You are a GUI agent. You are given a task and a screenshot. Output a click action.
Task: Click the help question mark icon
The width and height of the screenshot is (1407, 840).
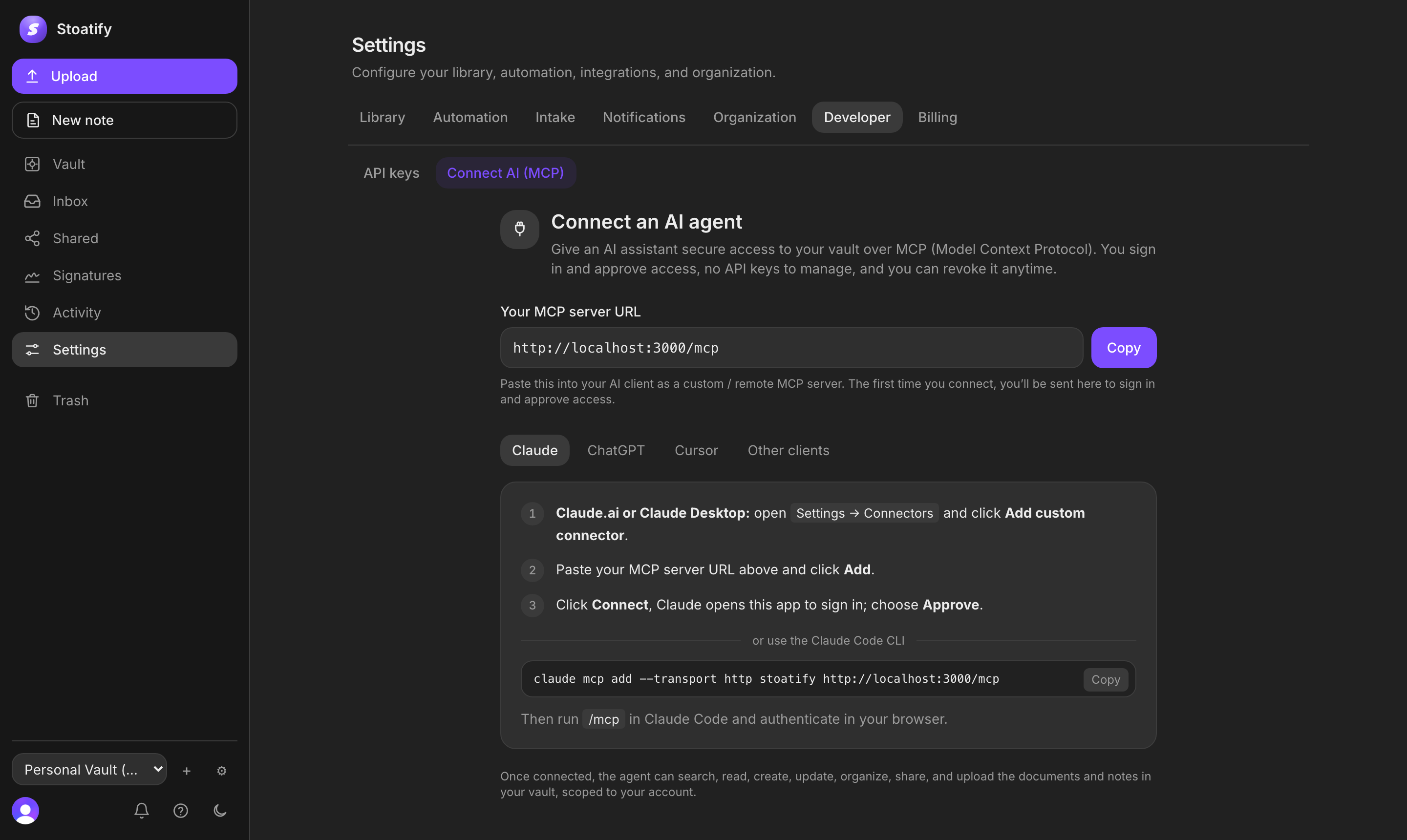point(181,811)
